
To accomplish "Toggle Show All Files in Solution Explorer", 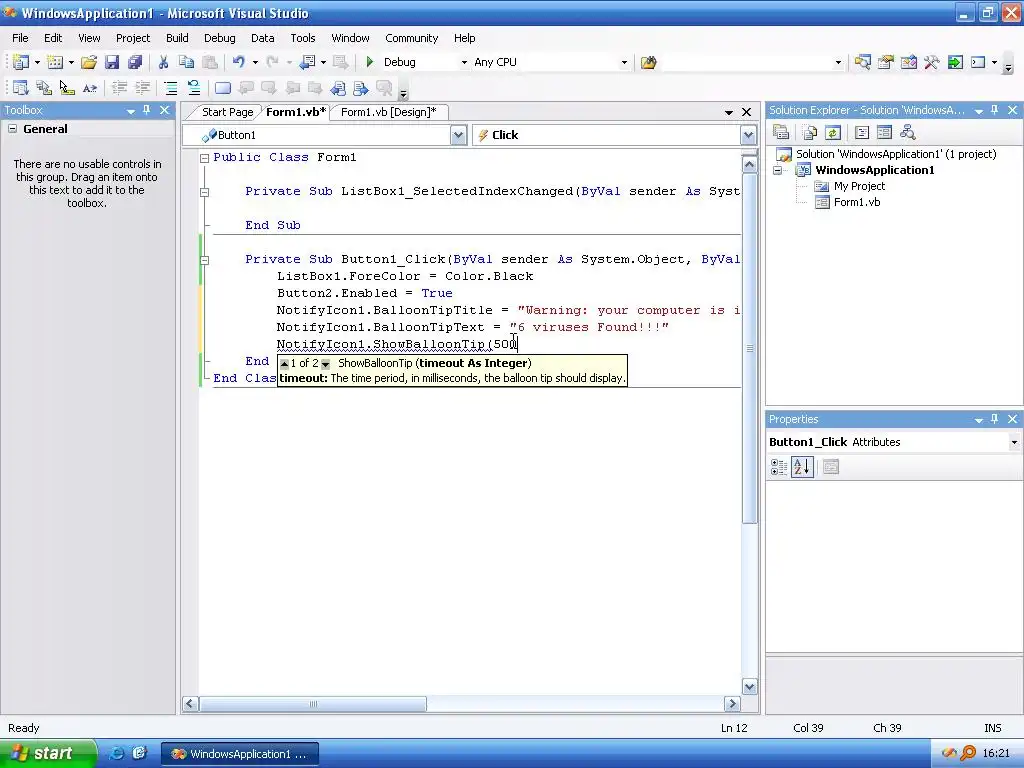I will pos(810,133).
